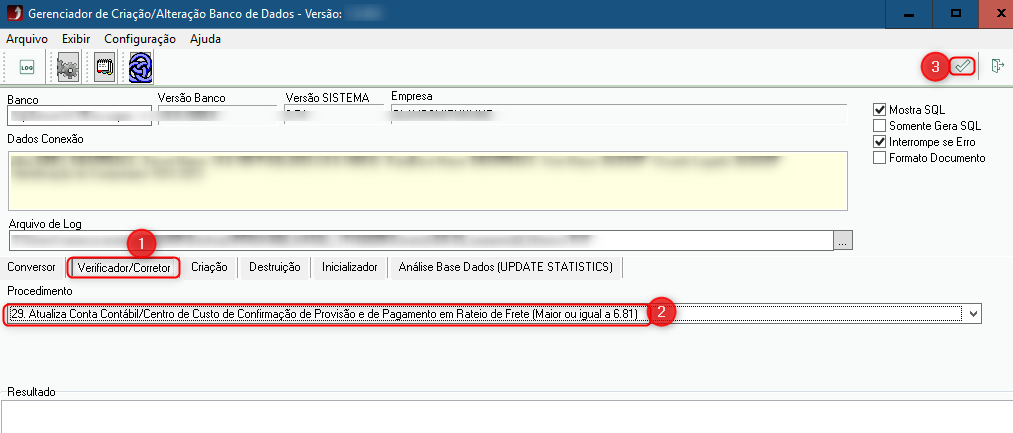Open the Configuração menu
The image size is (1013, 433).
pos(140,39)
